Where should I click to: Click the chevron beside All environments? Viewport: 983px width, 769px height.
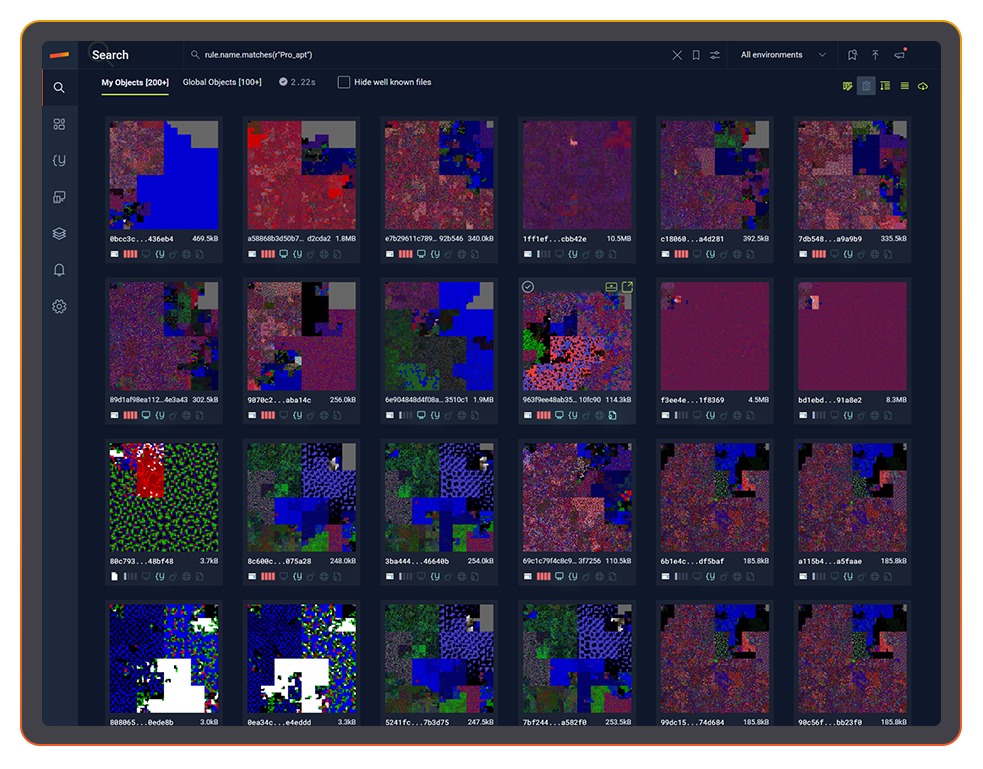pos(822,55)
